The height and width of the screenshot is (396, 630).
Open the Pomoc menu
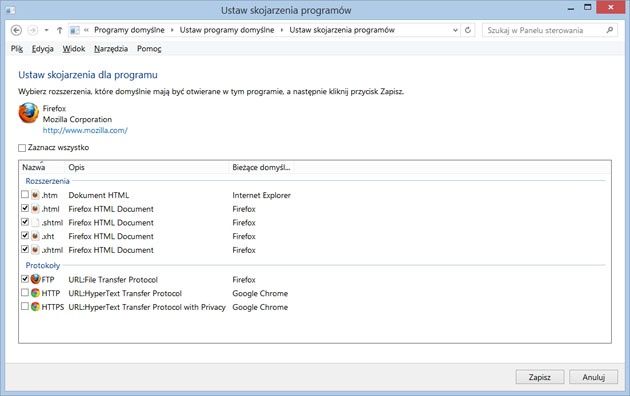click(149, 49)
